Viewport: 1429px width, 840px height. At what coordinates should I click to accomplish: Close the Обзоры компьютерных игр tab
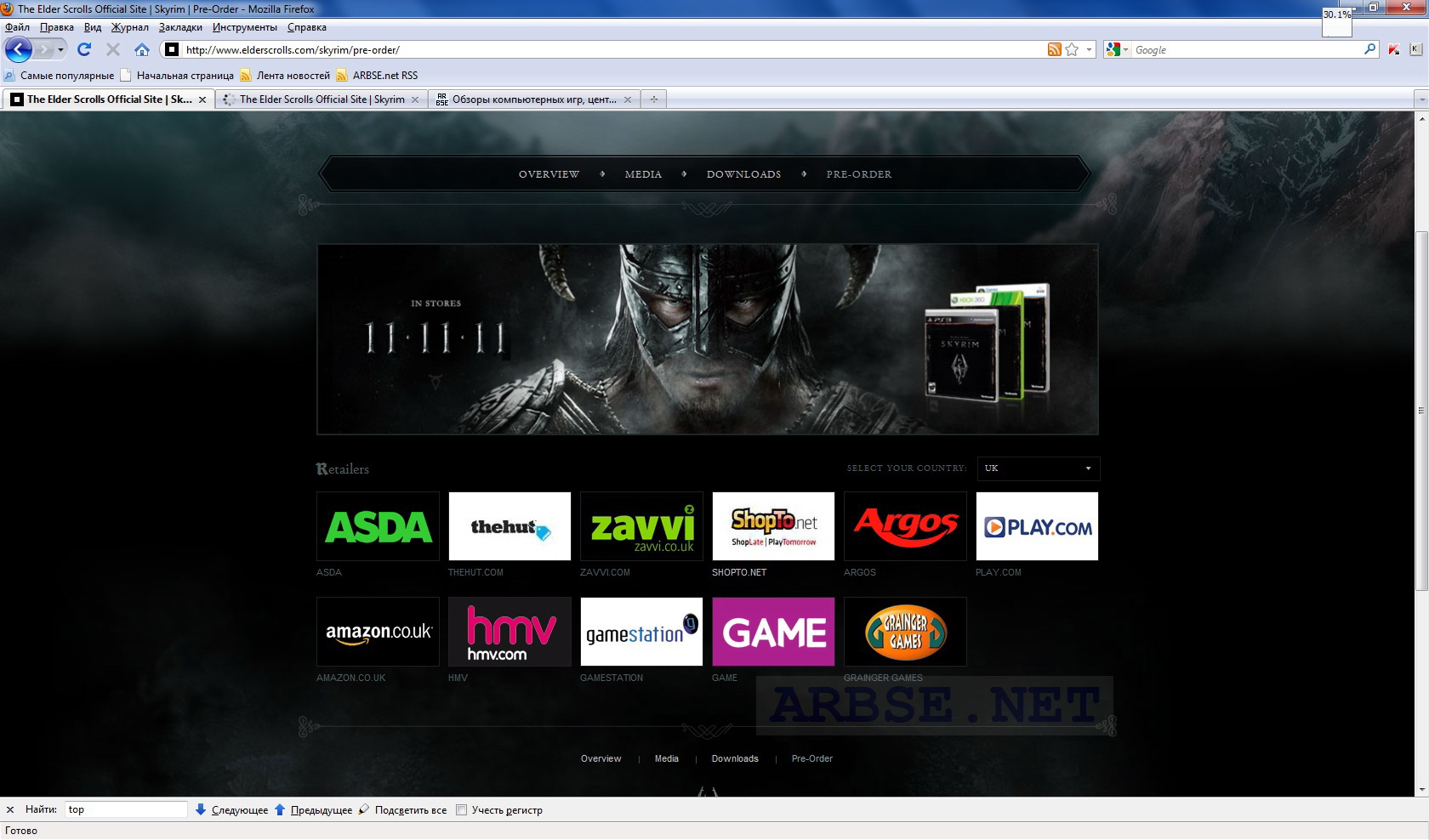(x=628, y=99)
